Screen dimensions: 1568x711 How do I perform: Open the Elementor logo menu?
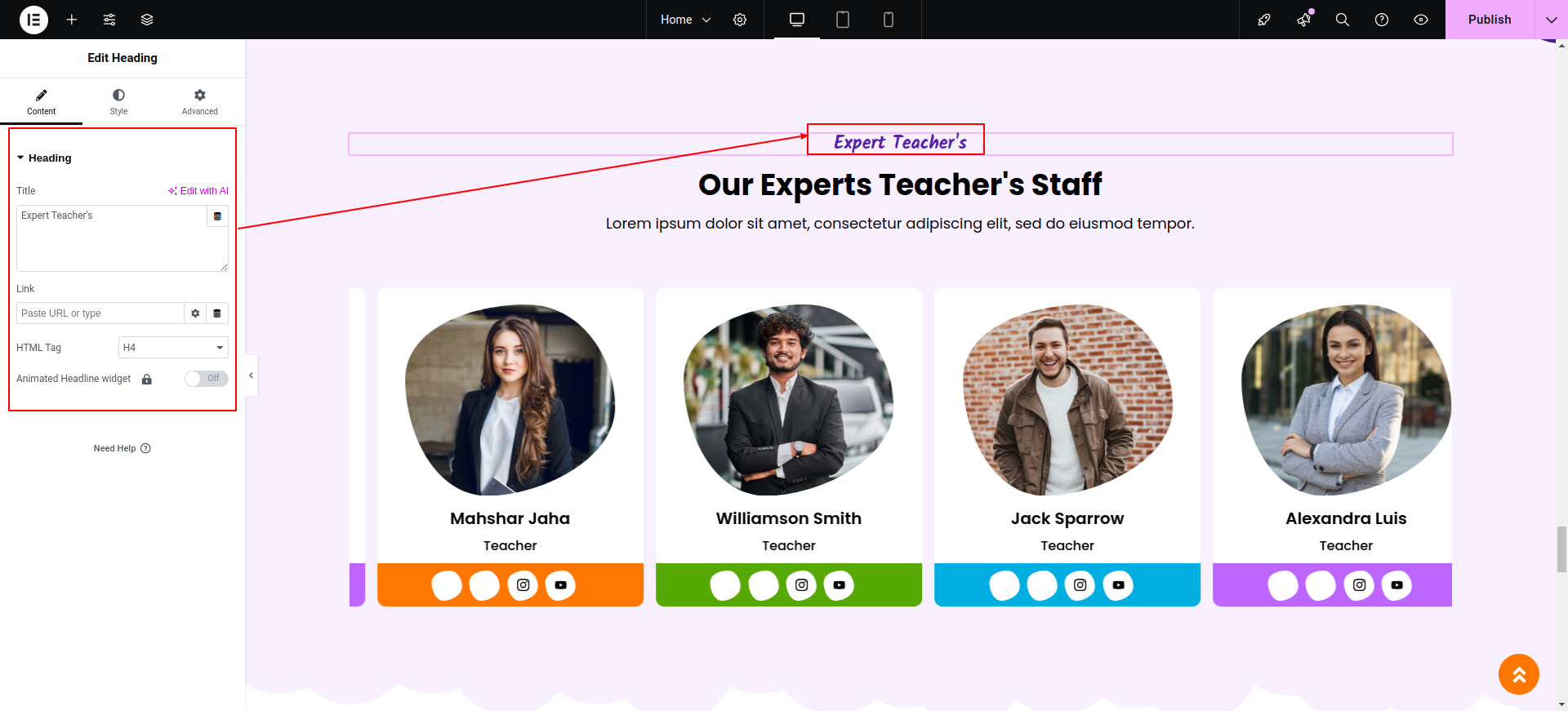coord(33,20)
